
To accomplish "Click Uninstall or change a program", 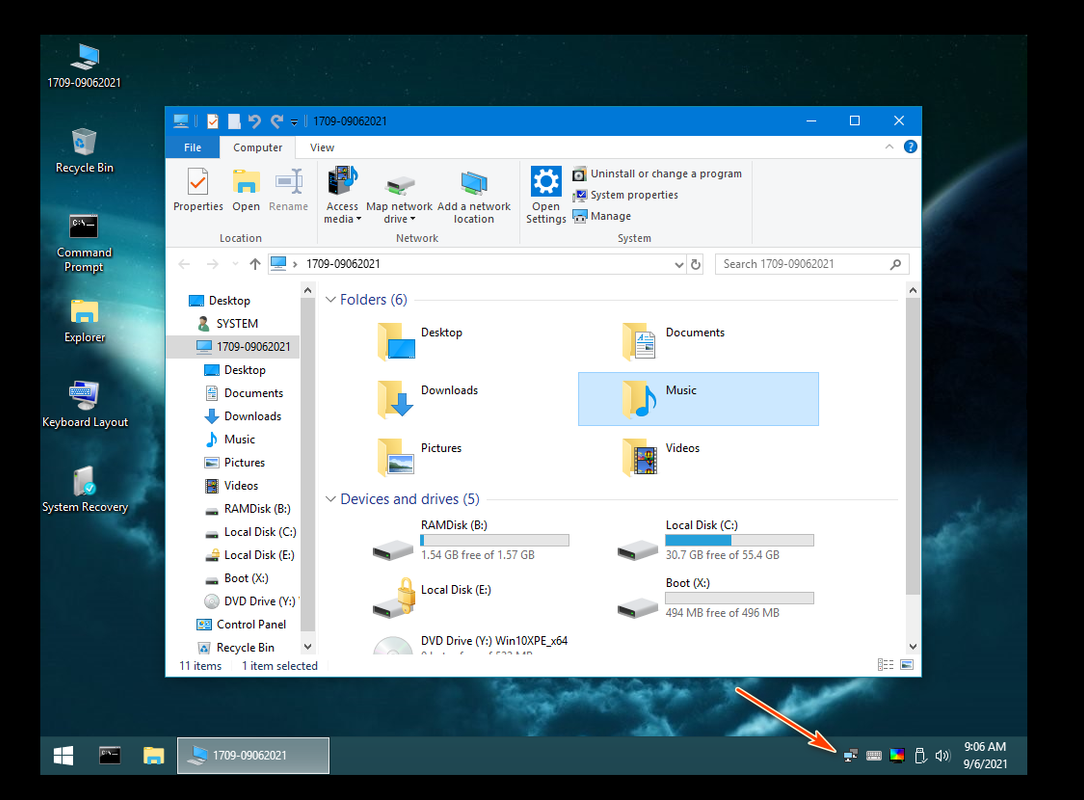I will (657, 174).
